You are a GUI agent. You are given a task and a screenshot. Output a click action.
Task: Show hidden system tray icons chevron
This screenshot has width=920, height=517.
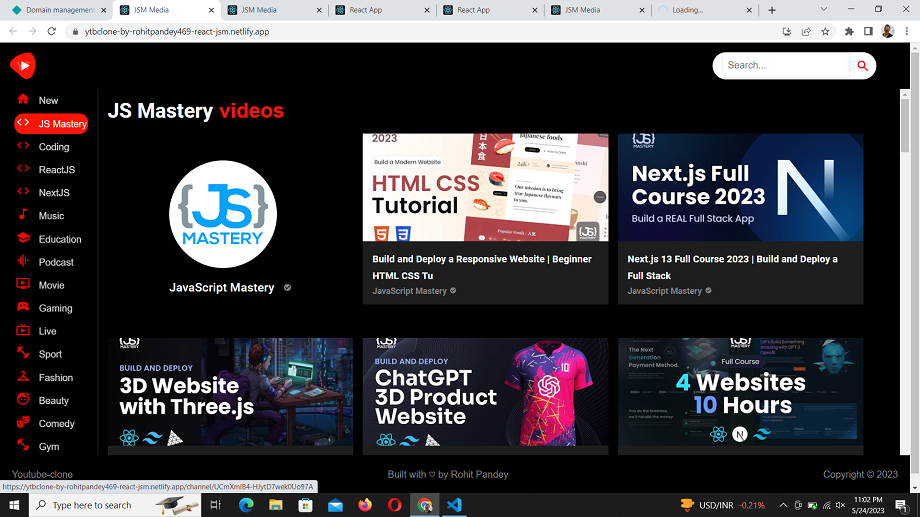pos(783,505)
